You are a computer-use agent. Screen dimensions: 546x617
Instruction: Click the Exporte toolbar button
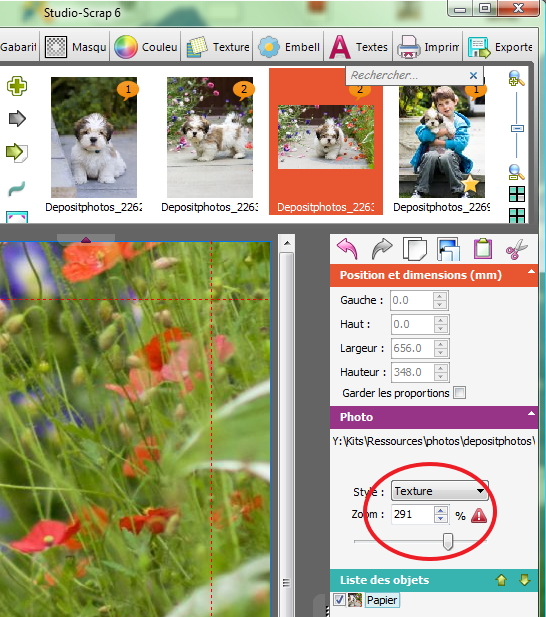(x=500, y=47)
